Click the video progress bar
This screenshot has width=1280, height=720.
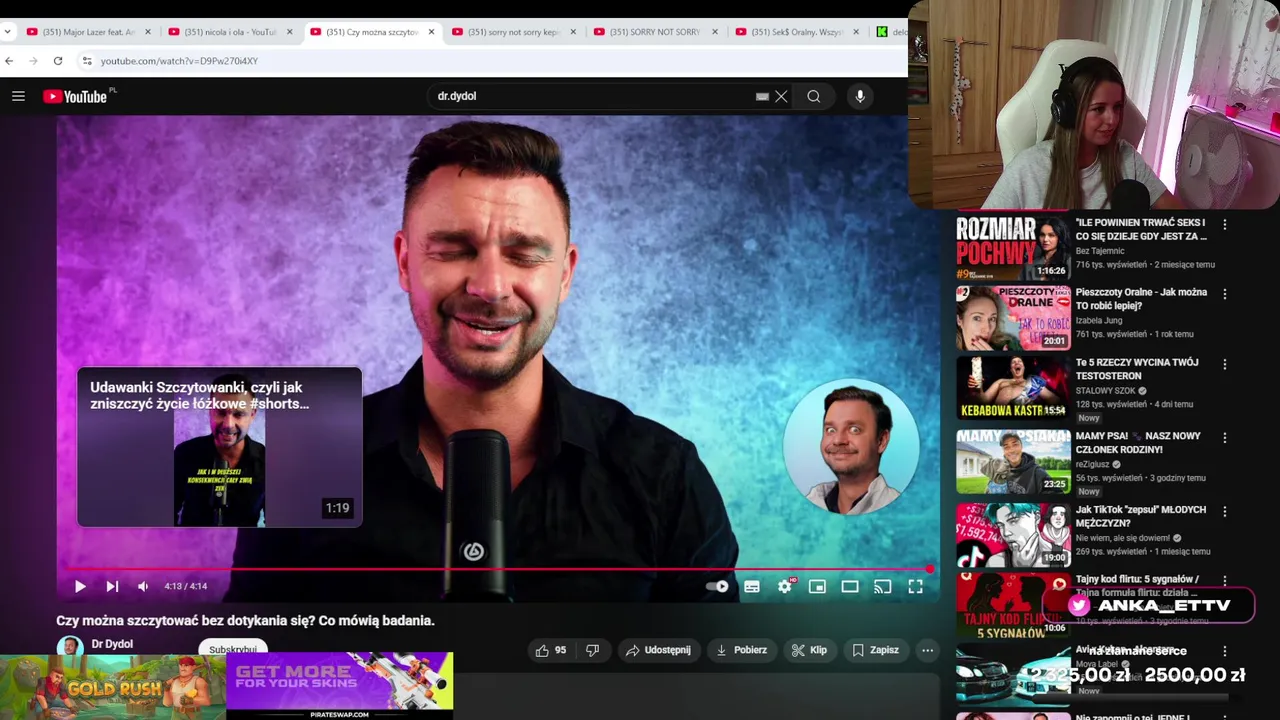[497, 569]
